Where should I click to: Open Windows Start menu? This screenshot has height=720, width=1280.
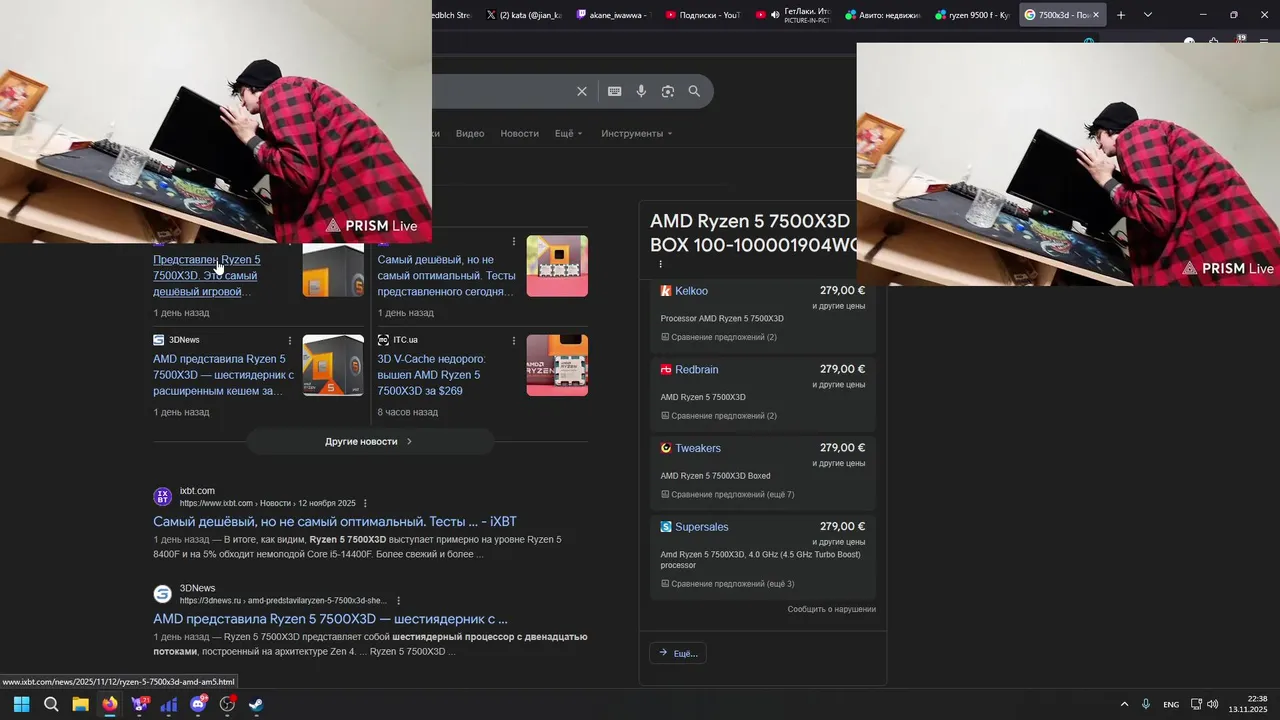coord(21,704)
